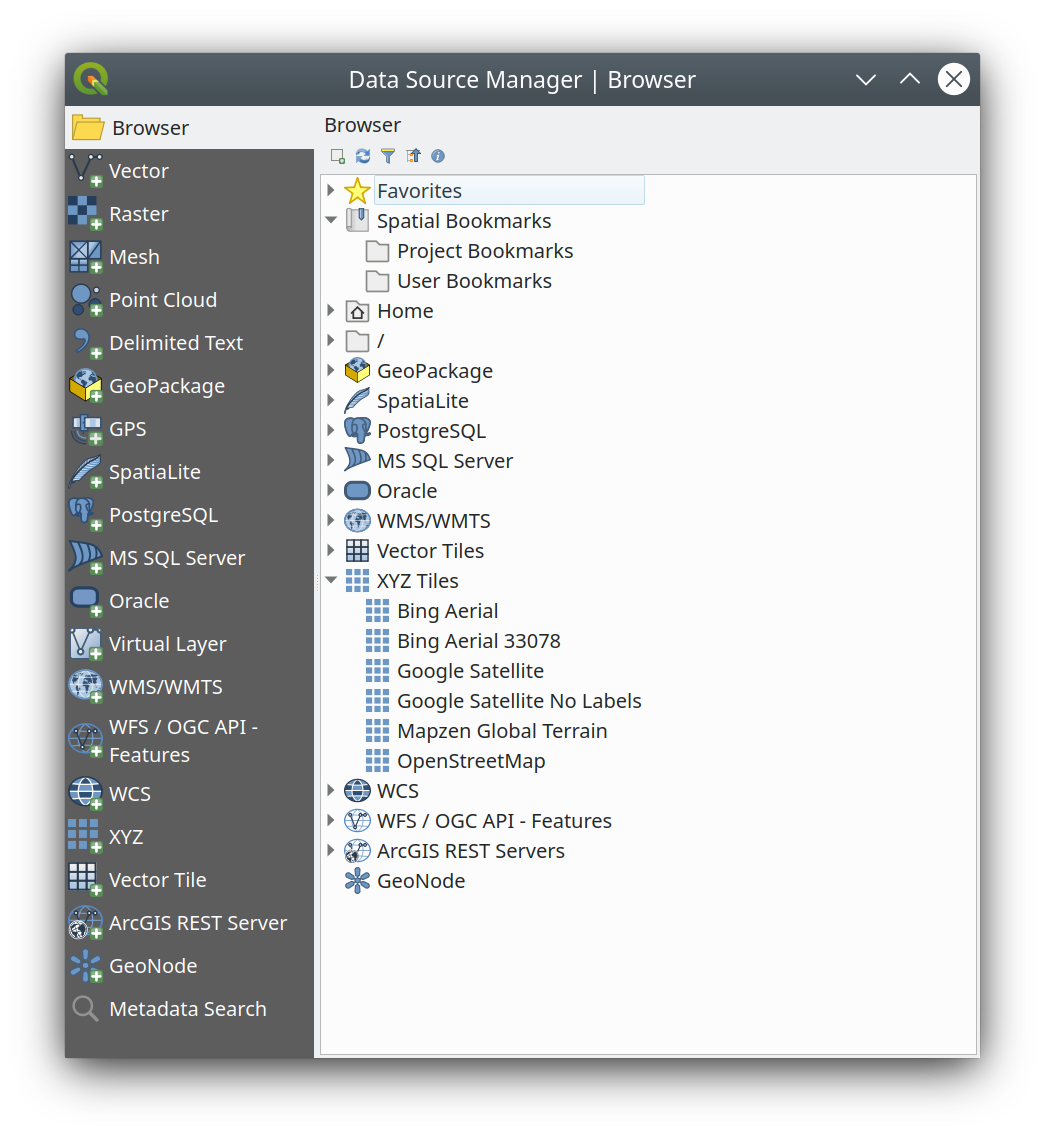Add selected layers using first toolbar icon
The width and height of the screenshot is (1045, 1135).
(336, 156)
